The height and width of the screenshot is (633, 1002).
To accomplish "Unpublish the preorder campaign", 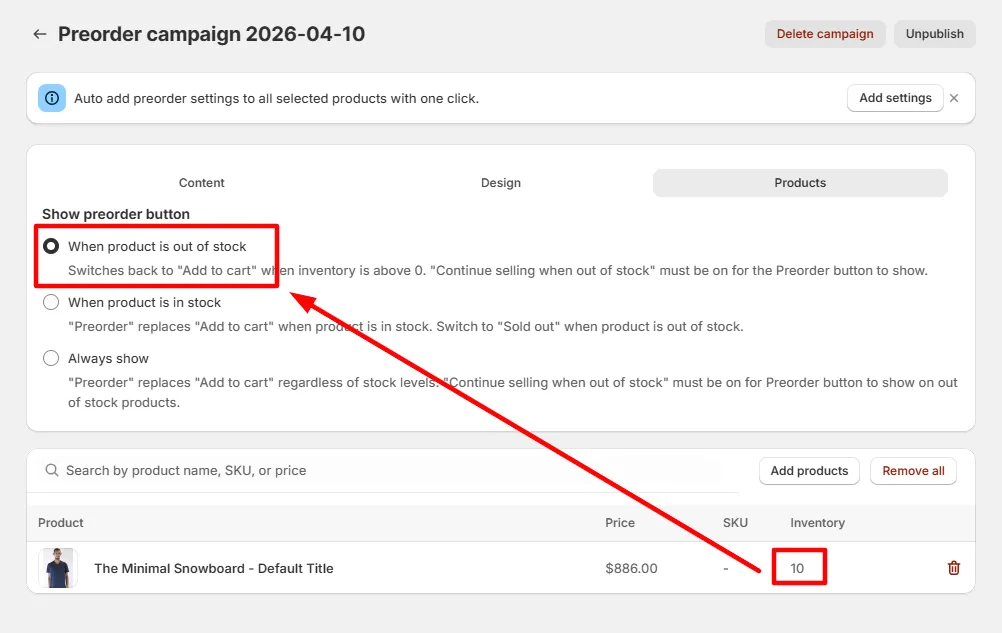I will pyautogui.click(x=934, y=34).
